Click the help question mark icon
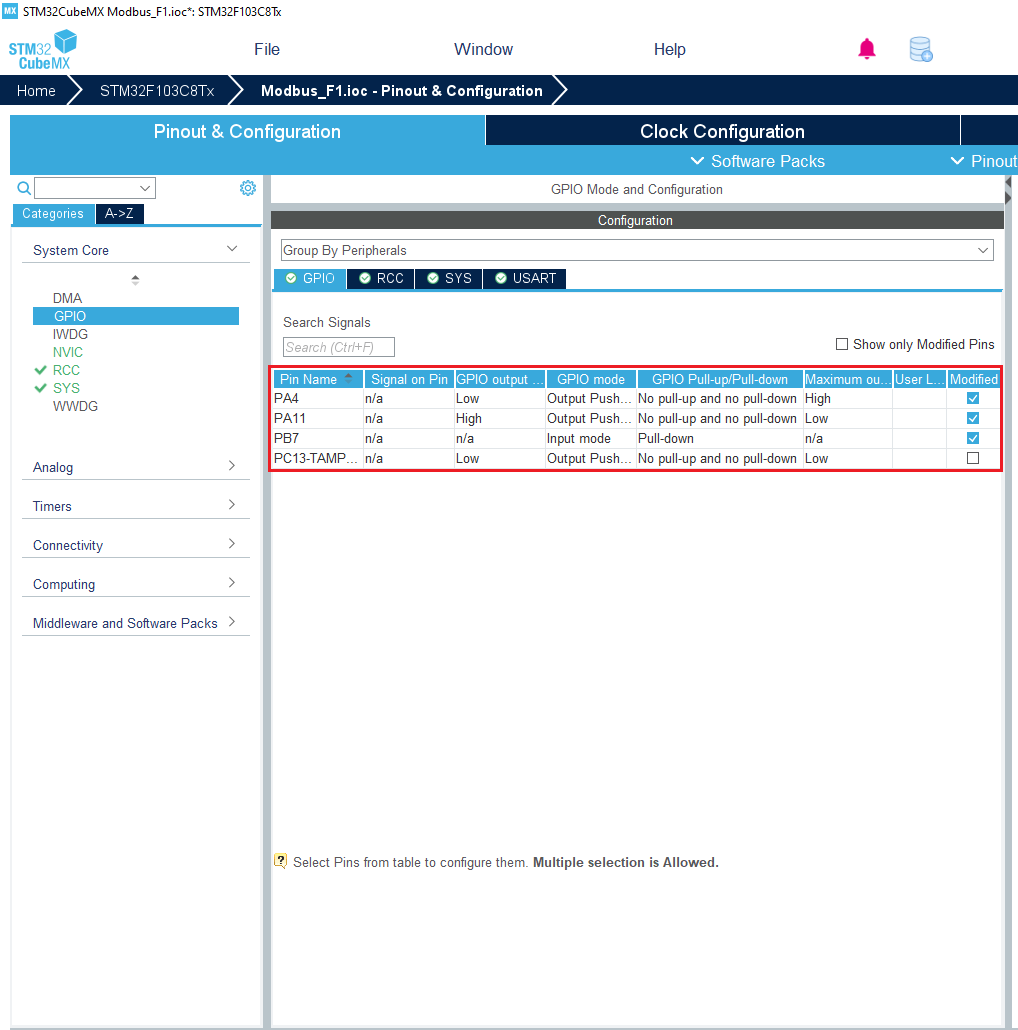1018x1030 pixels. (x=280, y=861)
